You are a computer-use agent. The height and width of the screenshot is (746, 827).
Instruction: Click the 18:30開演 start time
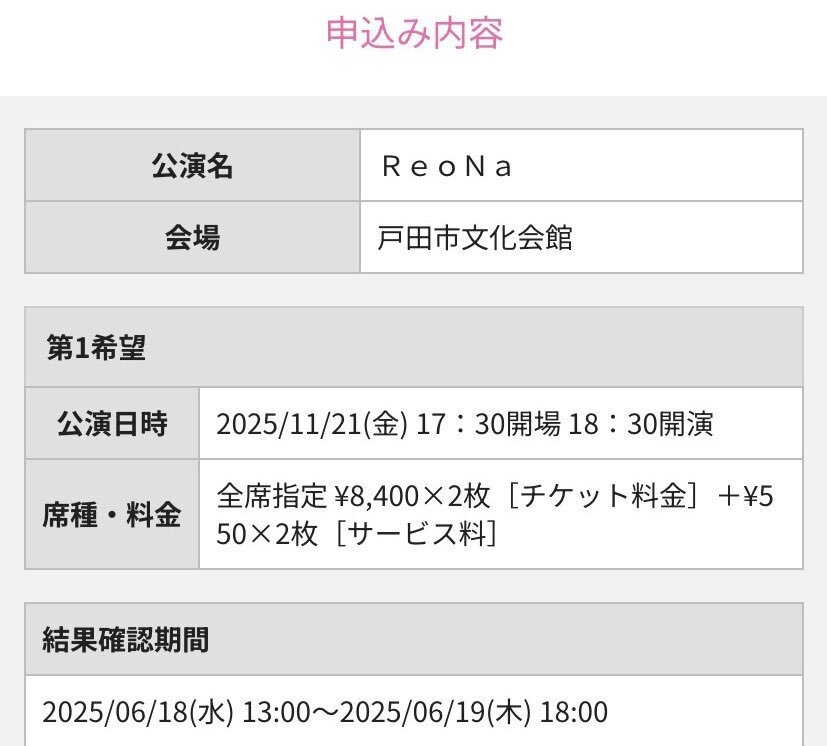[x=641, y=424]
